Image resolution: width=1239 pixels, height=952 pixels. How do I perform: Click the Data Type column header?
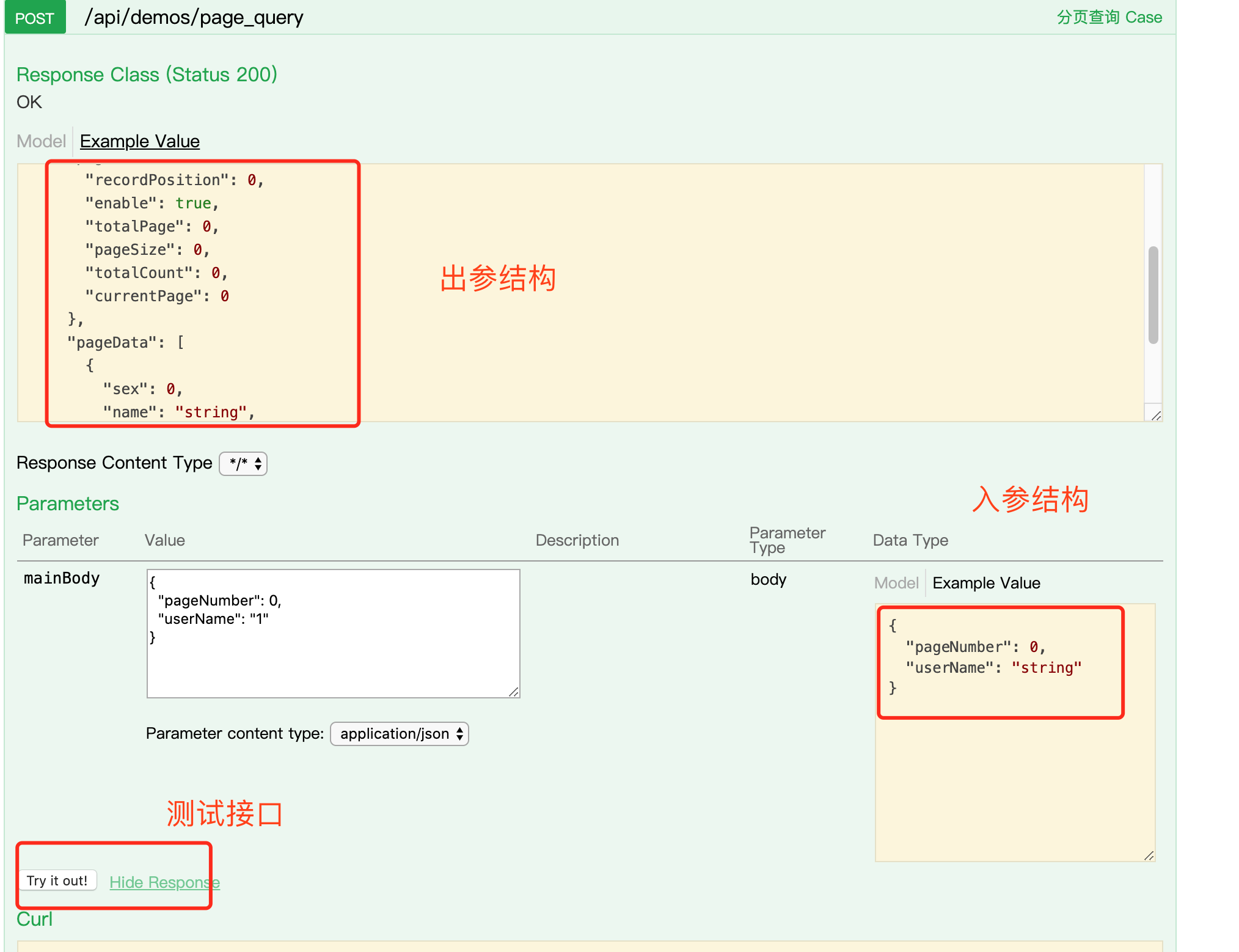(910, 540)
